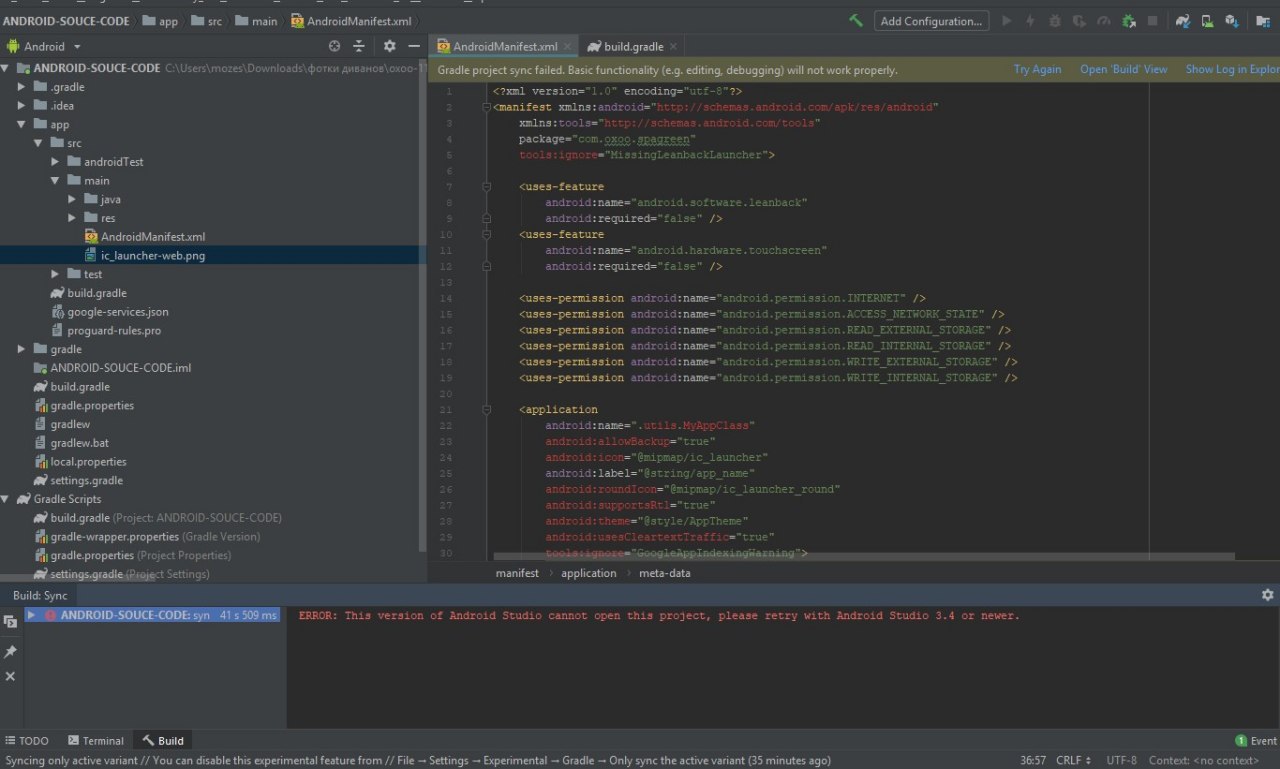Click the application breadcrumb at editor bottom

(588, 573)
